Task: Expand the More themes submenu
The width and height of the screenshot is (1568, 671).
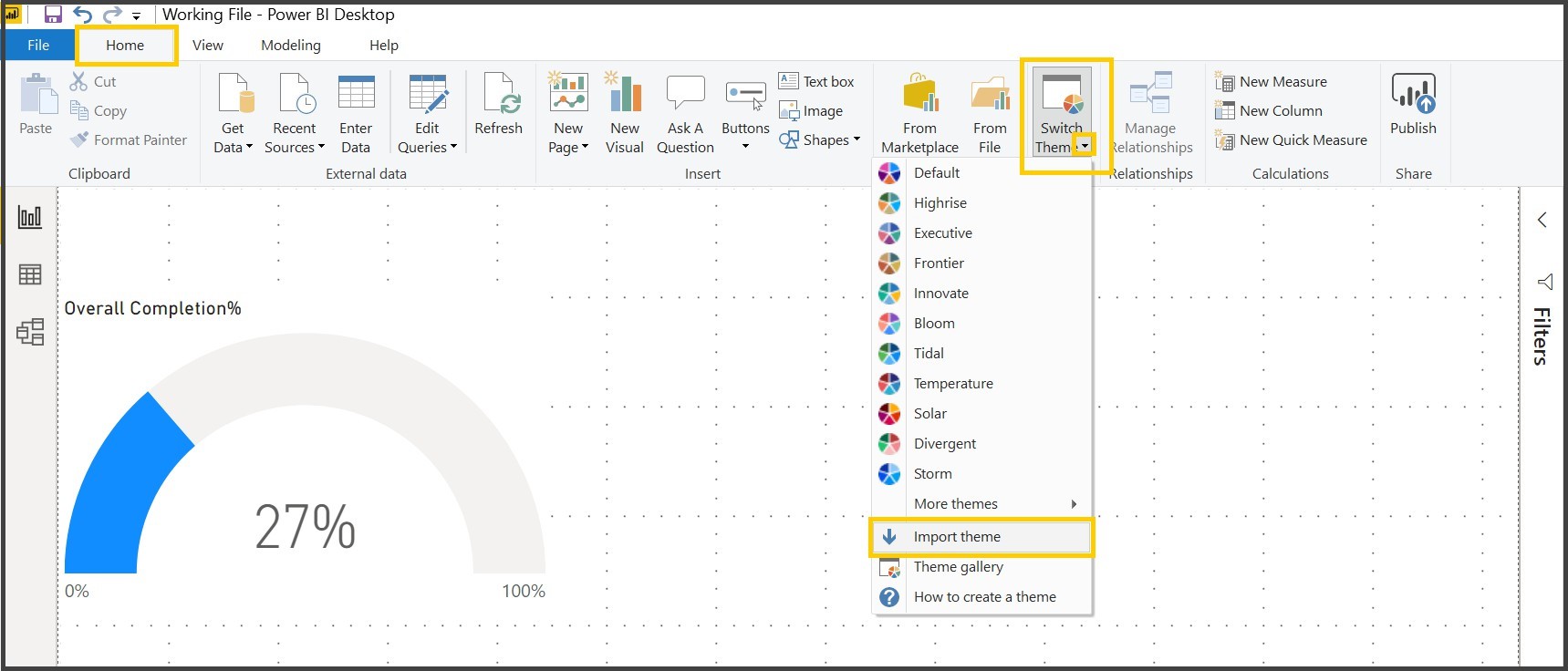Action: pos(982,503)
